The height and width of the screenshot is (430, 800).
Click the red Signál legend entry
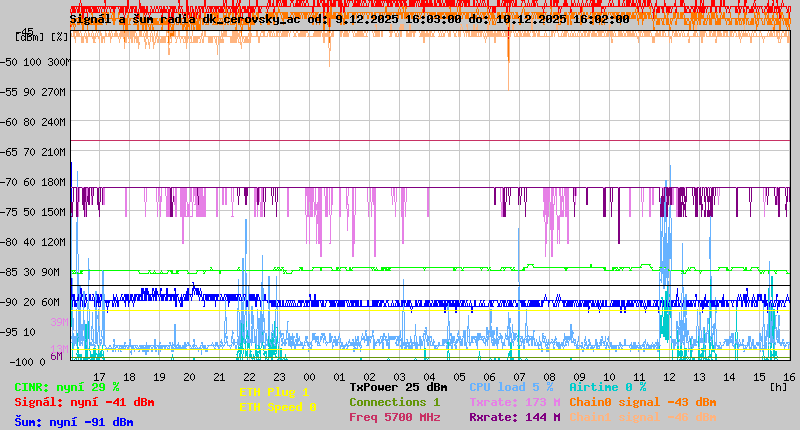[x=84, y=402]
